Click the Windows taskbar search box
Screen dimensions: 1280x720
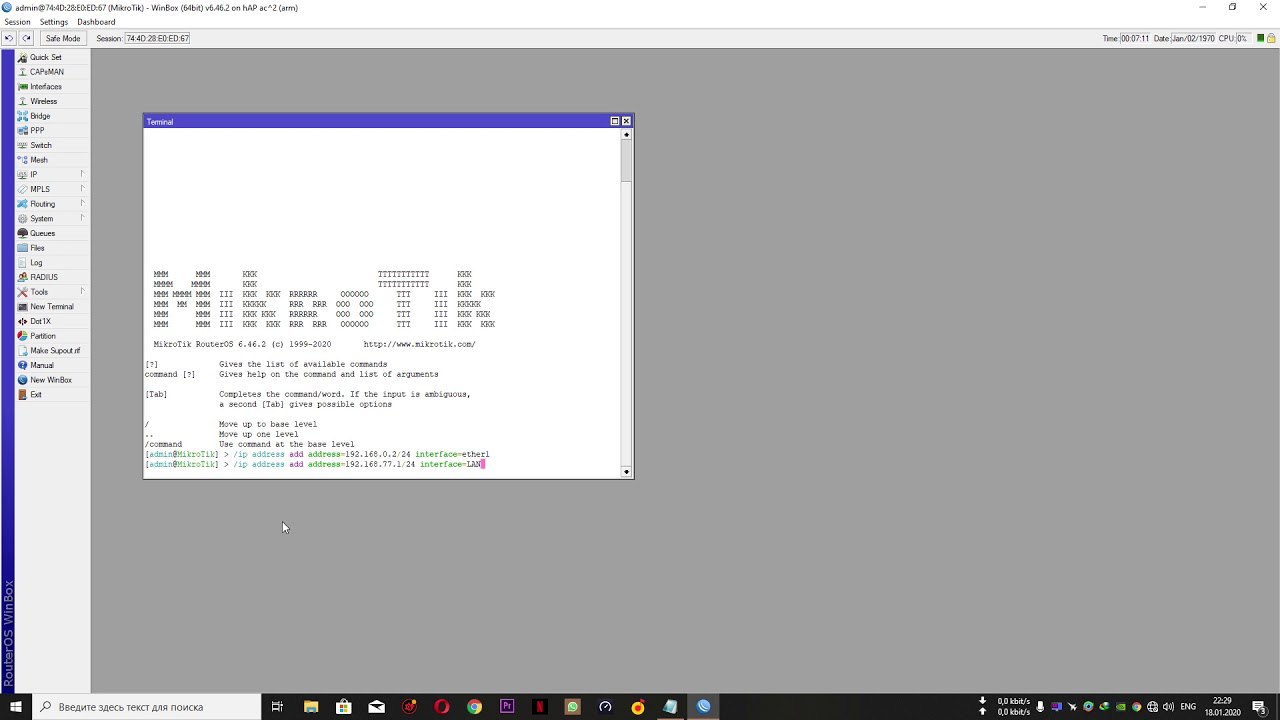tap(147, 707)
